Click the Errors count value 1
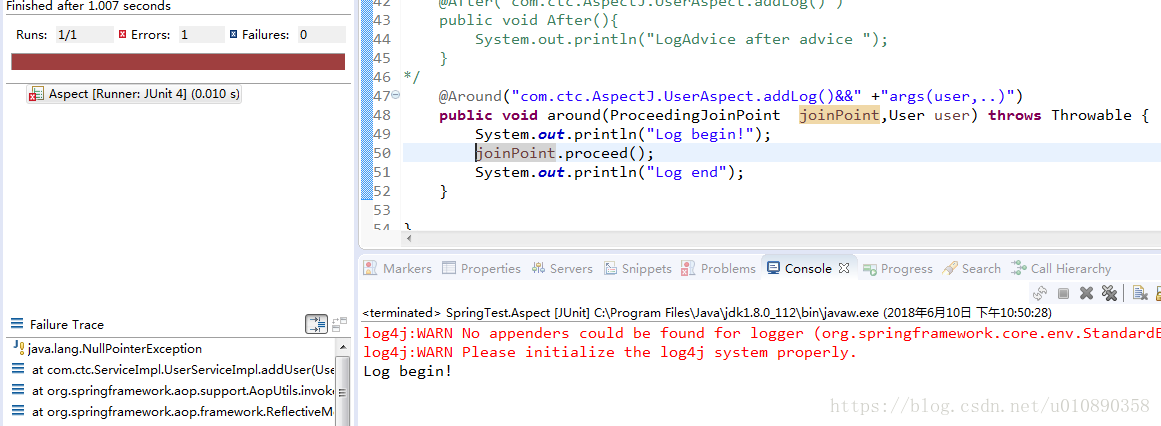The image size is (1161, 426). tap(201, 34)
